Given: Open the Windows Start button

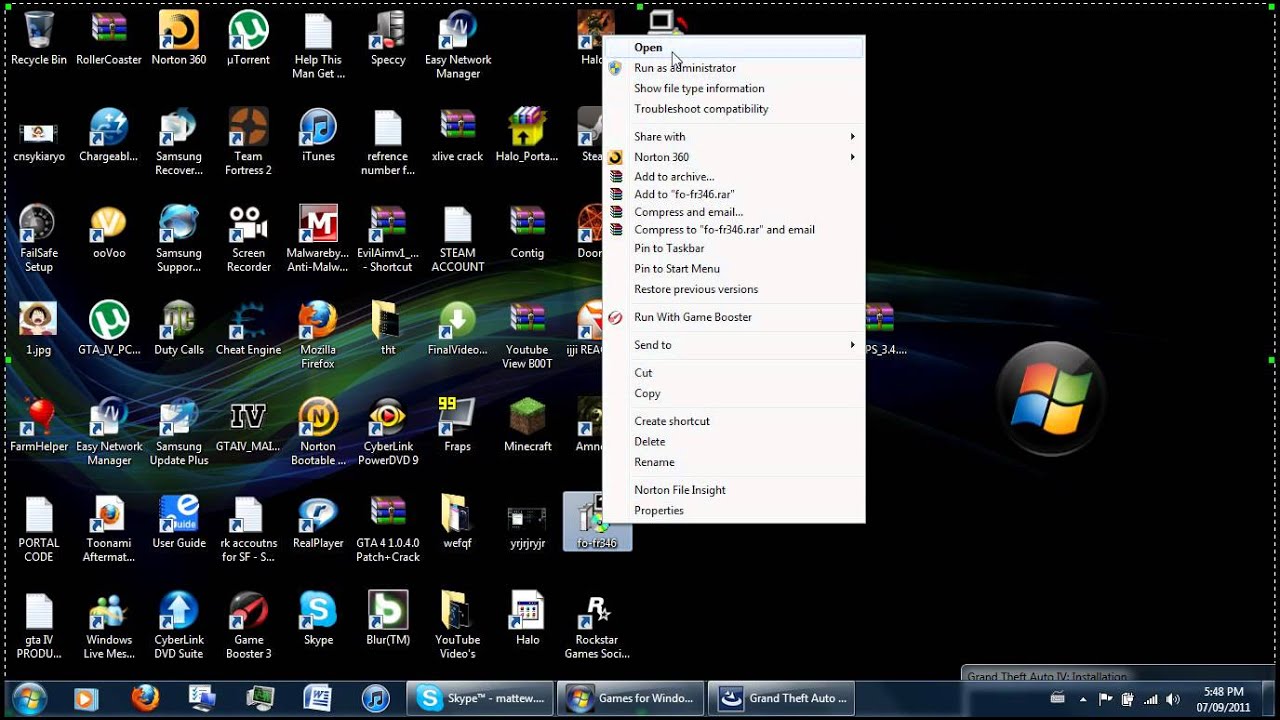Looking at the screenshot, I should point(28,698).
